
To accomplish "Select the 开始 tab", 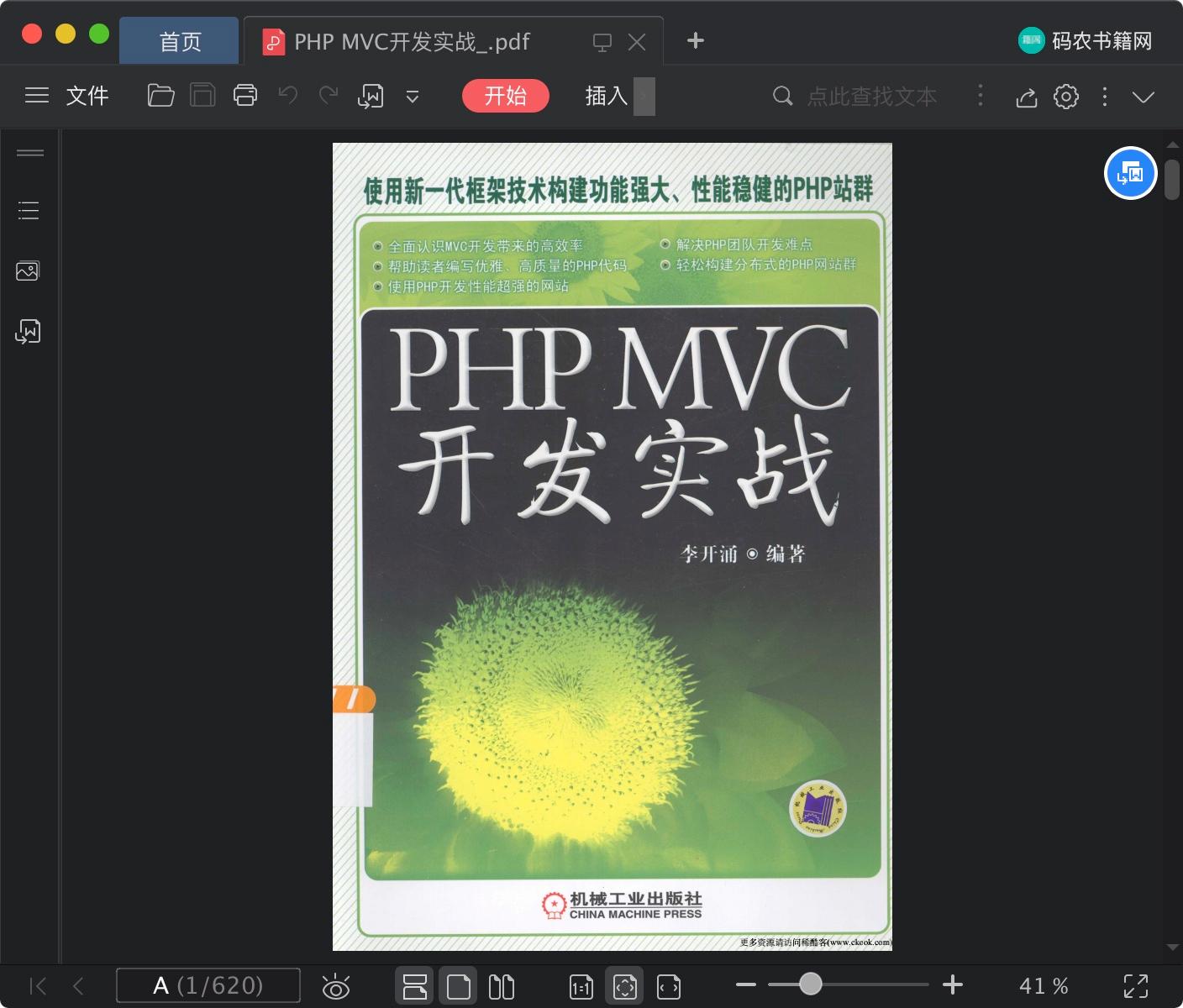I will 506,96.
